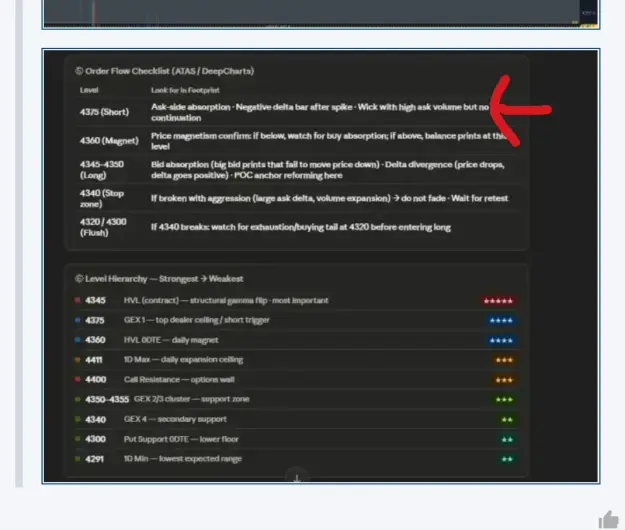
Task: Click the three-star orange badge on 4400 row
Action: click(x=504, y=380)
